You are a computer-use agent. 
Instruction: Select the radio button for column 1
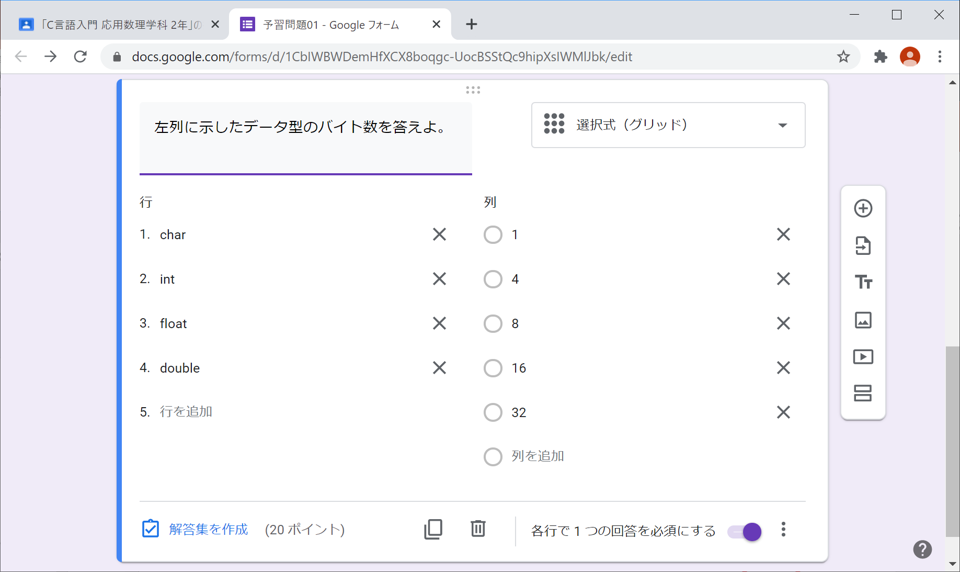(493, 235)
